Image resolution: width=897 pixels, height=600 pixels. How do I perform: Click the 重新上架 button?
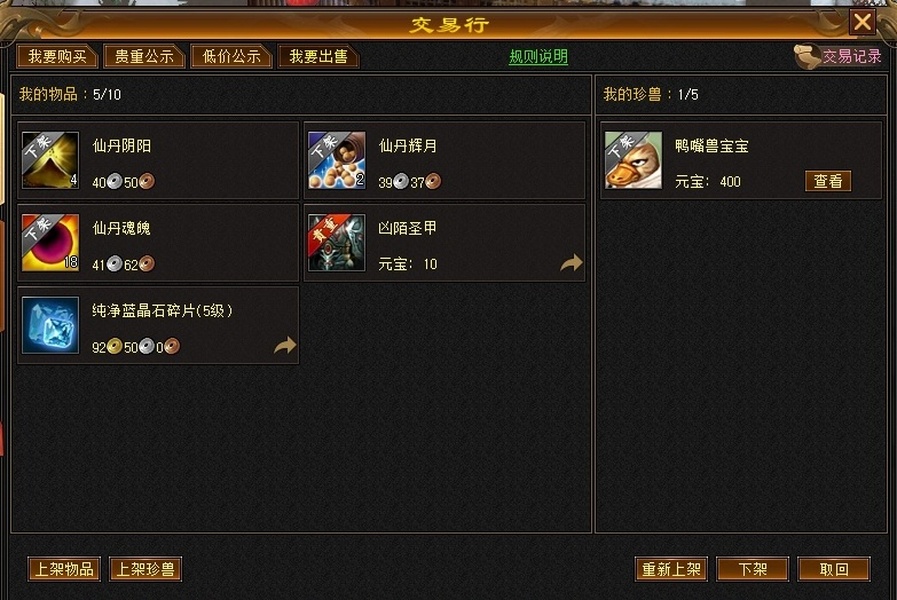click(672, 569)
